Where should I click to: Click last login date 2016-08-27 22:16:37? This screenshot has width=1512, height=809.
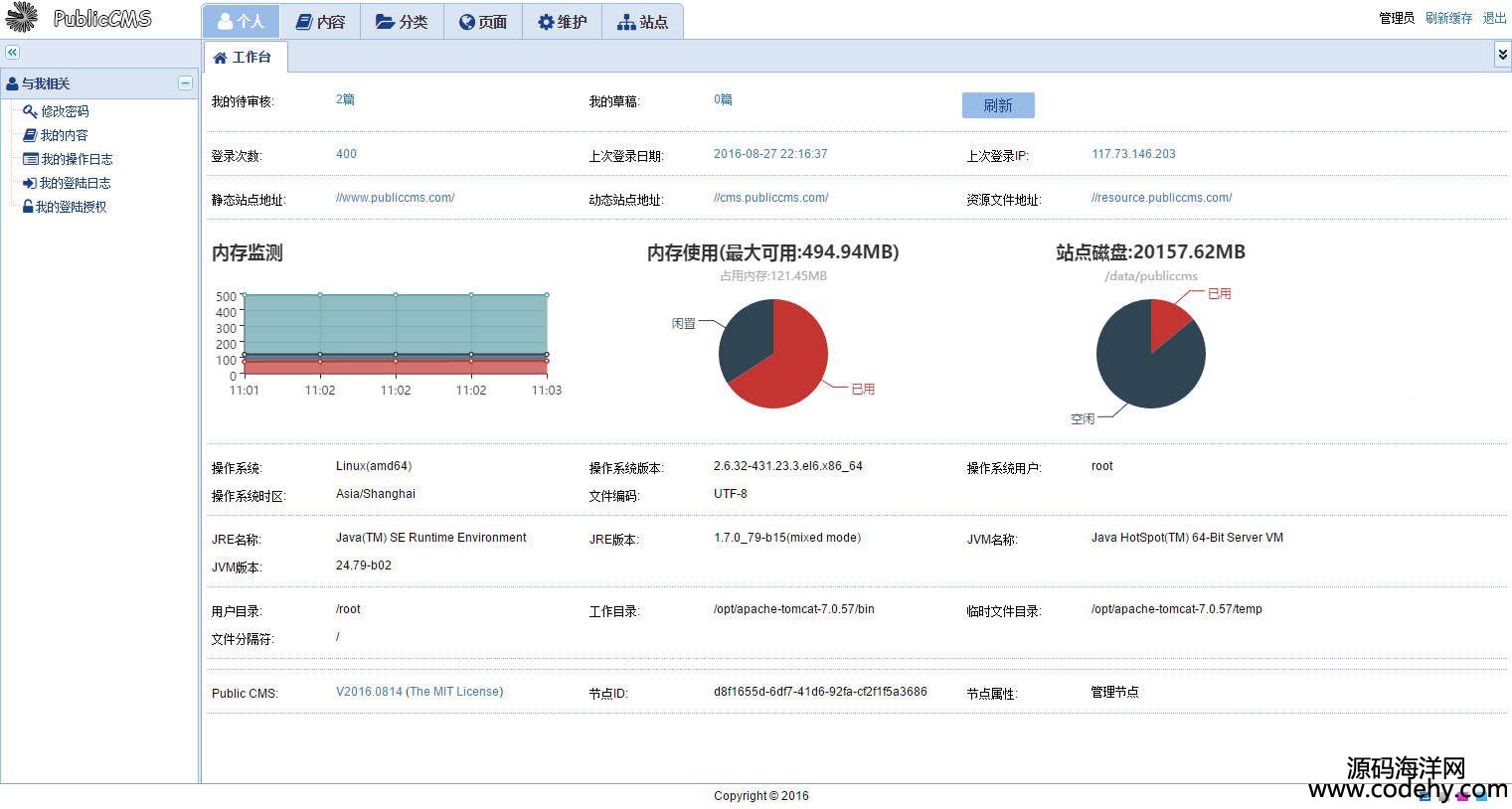770,154
